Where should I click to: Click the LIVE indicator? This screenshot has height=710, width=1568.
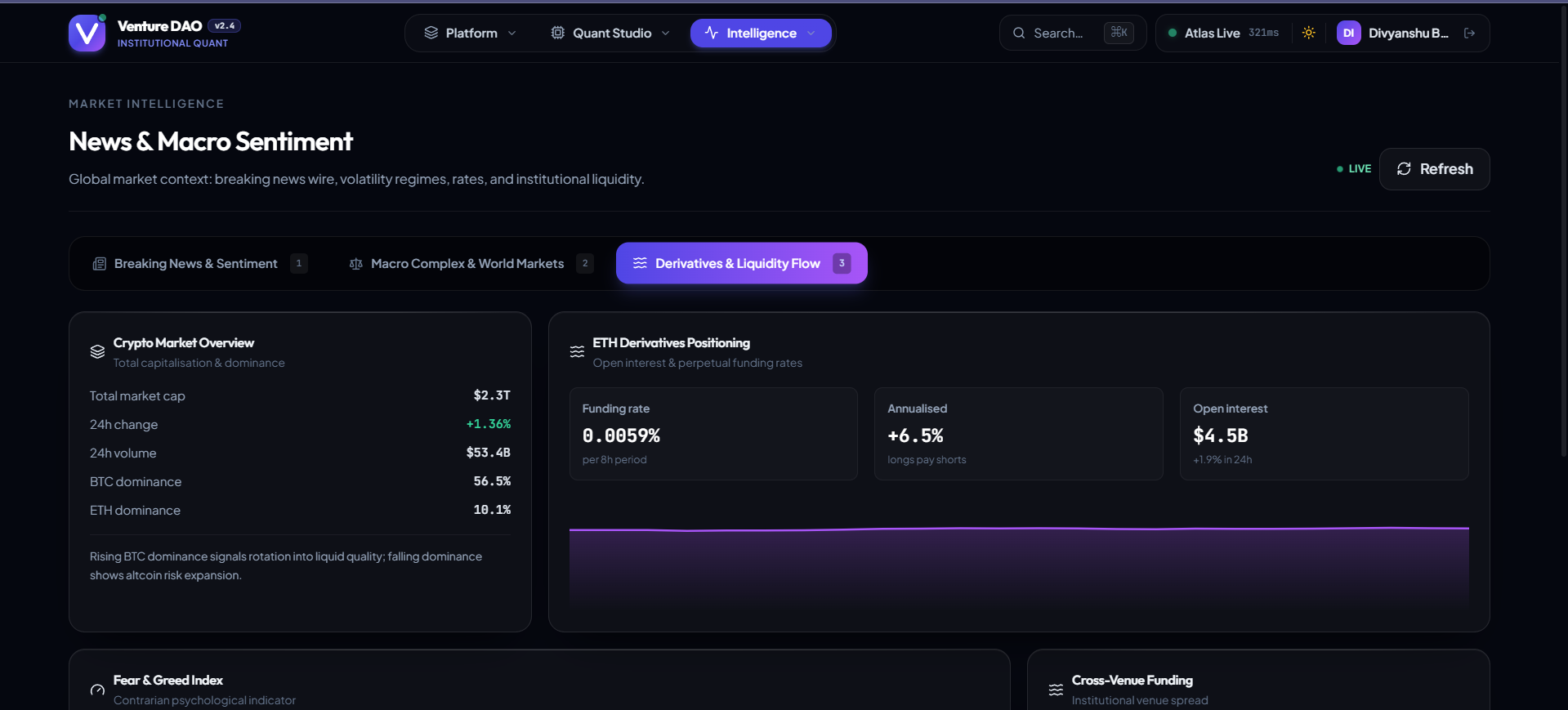coord(1354,169)
